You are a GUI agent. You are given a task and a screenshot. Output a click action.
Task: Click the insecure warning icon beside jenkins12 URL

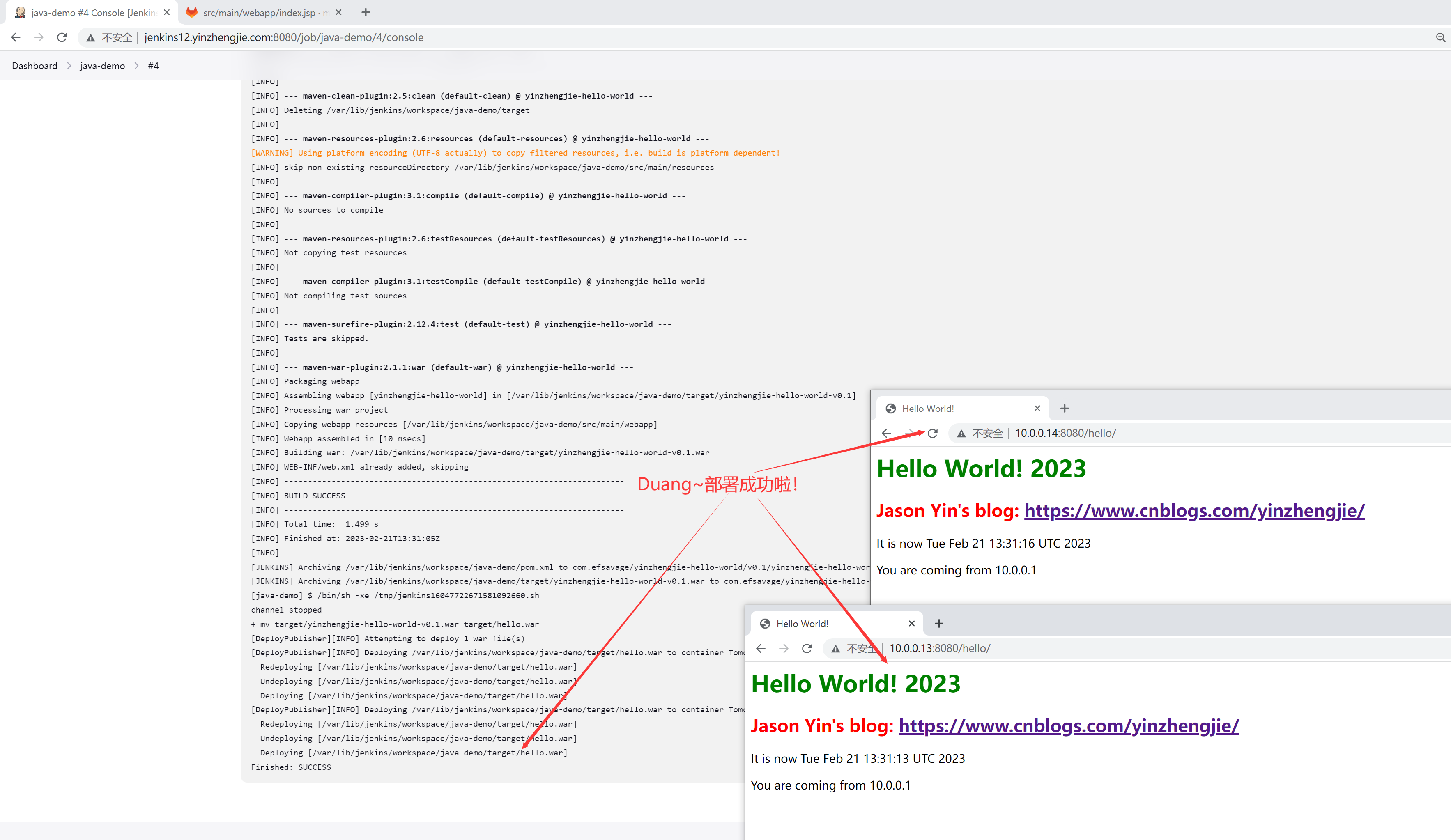click(90, 38)
